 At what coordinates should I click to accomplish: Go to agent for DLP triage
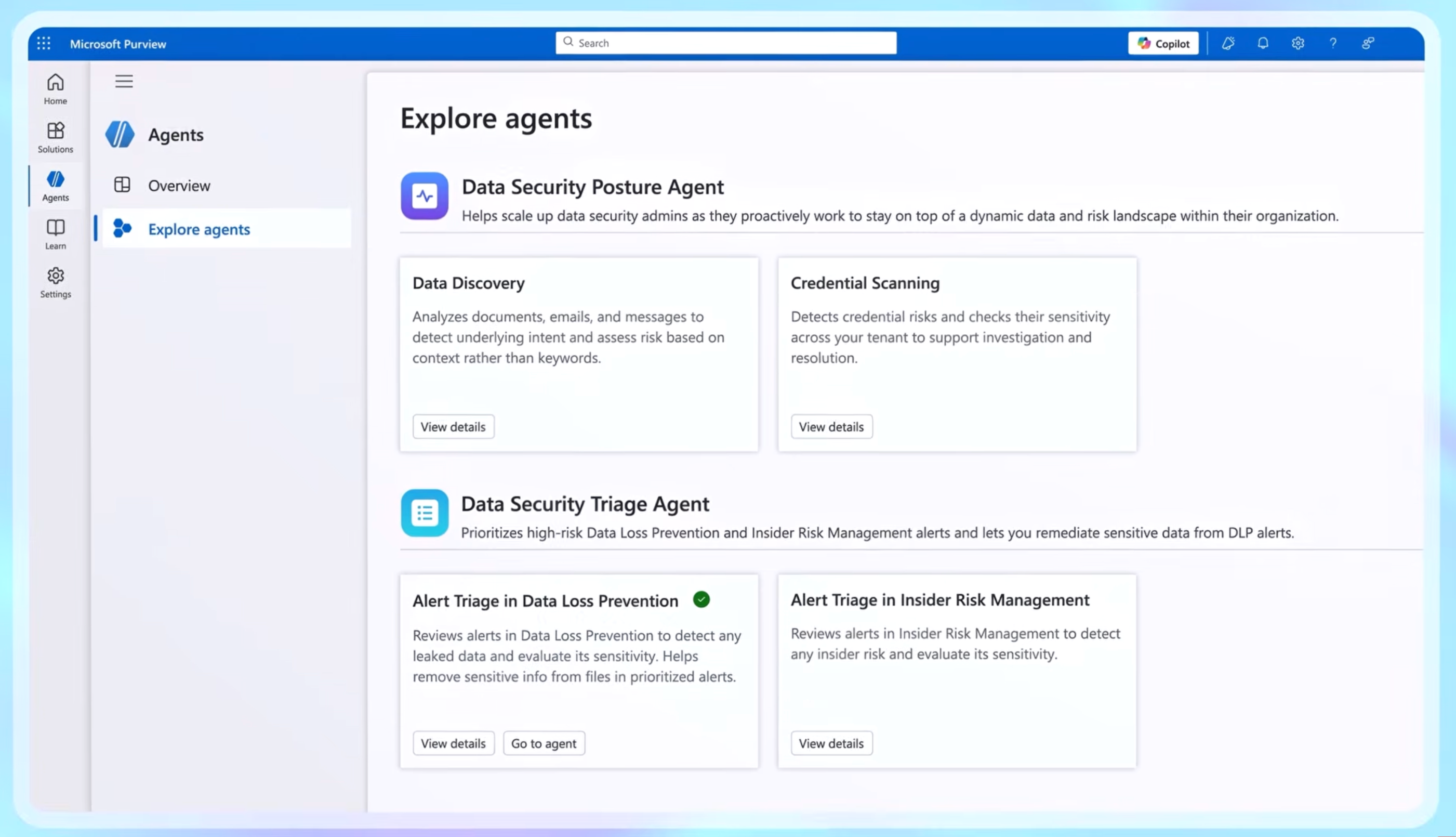point(543,743)
